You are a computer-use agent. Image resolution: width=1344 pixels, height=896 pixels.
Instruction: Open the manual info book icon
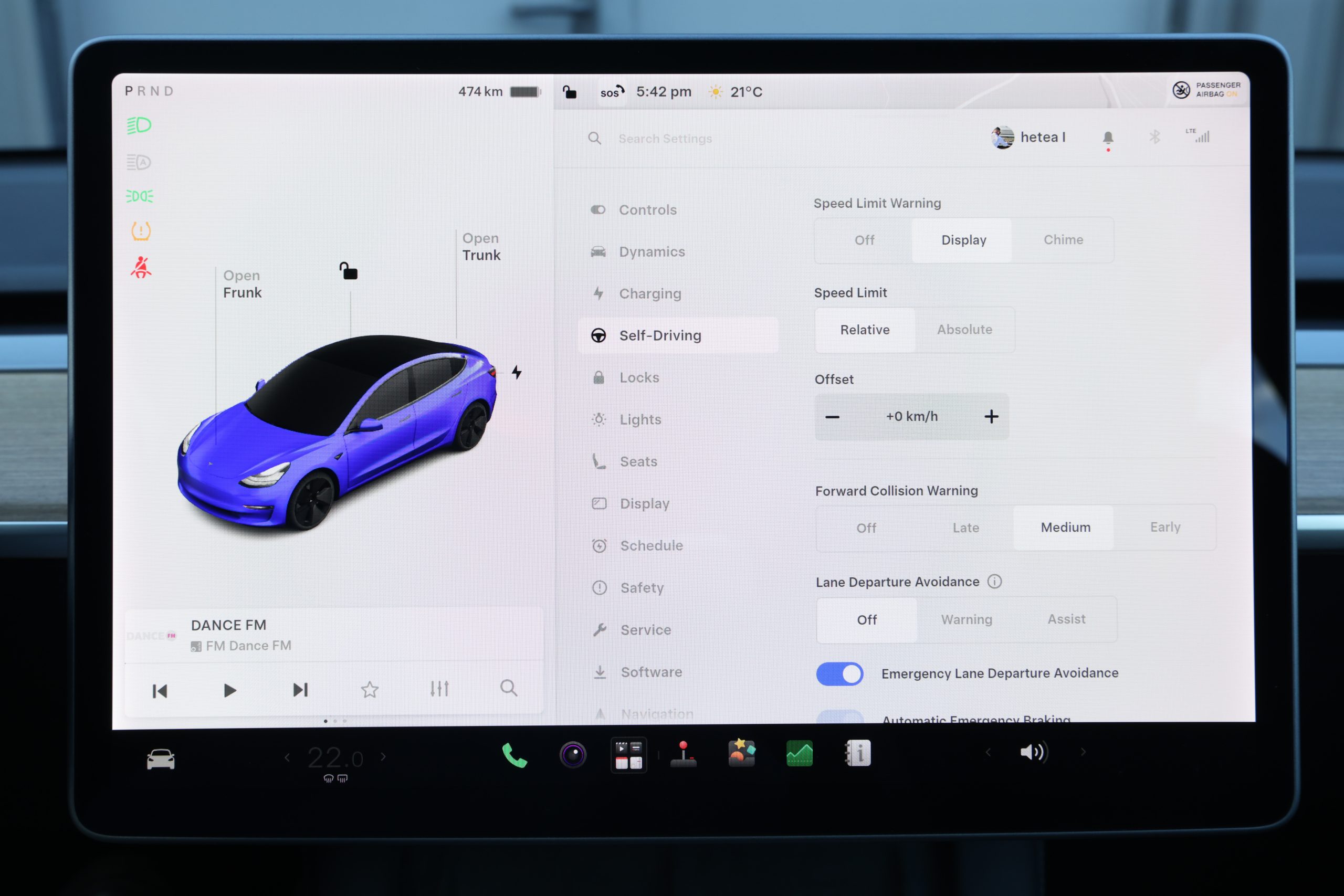pos(858,753)
